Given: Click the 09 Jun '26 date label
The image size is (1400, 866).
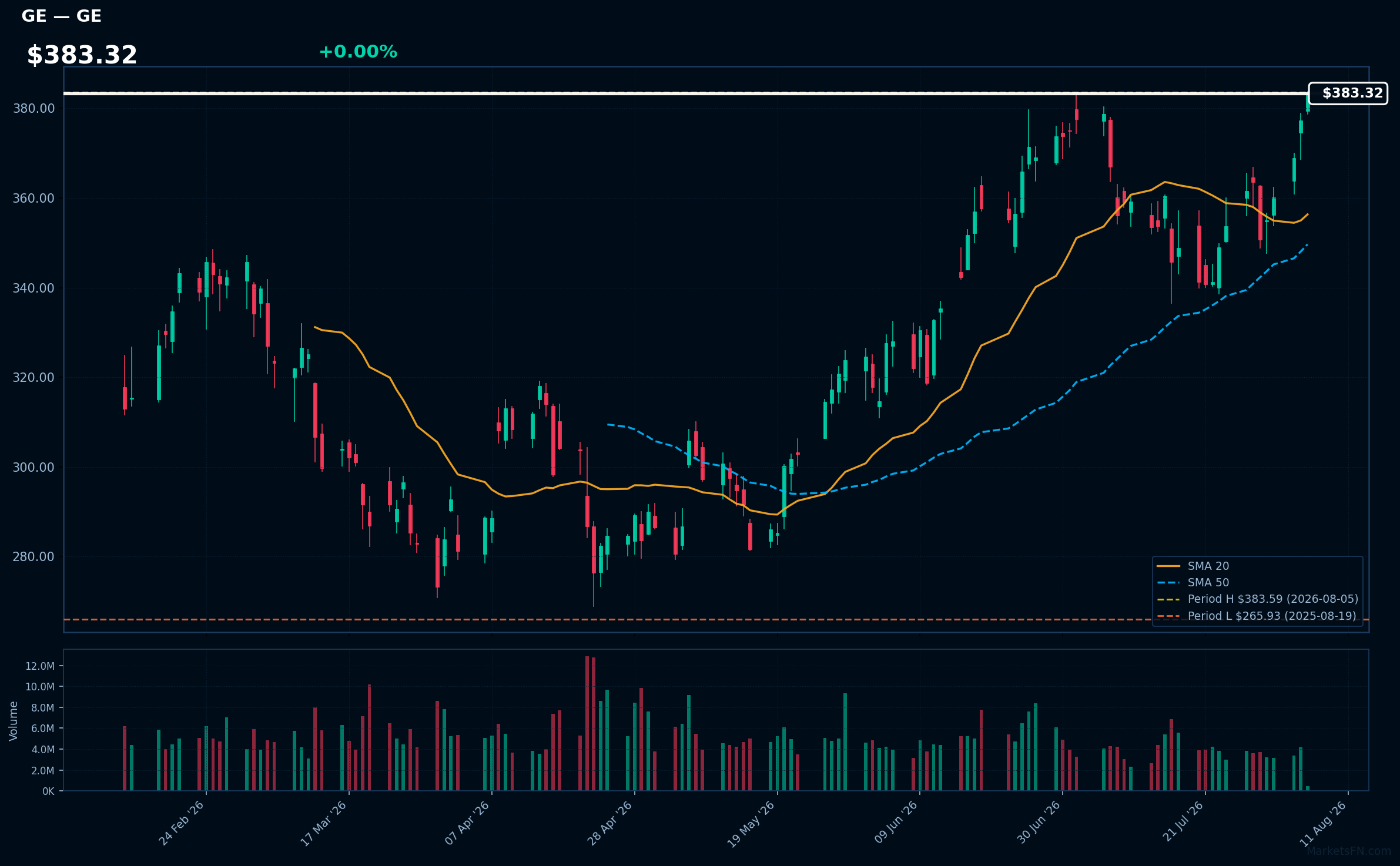Looking at the screenshot, I should 895,823.
